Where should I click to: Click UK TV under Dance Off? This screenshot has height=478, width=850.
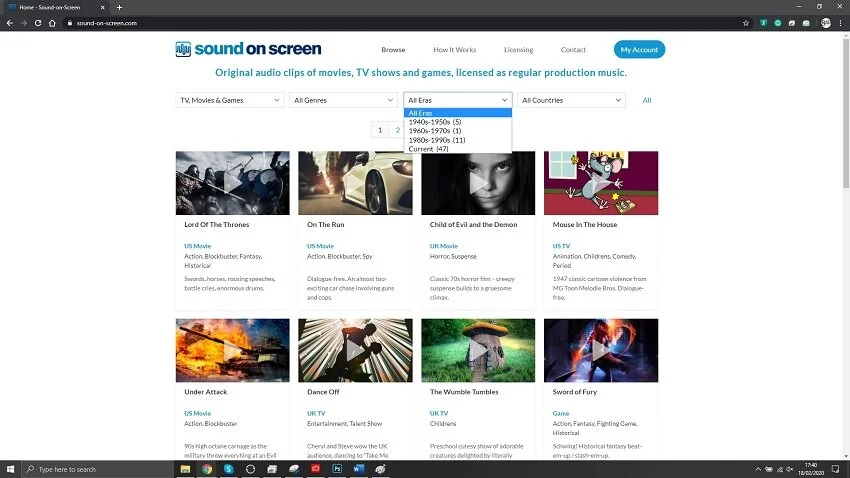316,414
